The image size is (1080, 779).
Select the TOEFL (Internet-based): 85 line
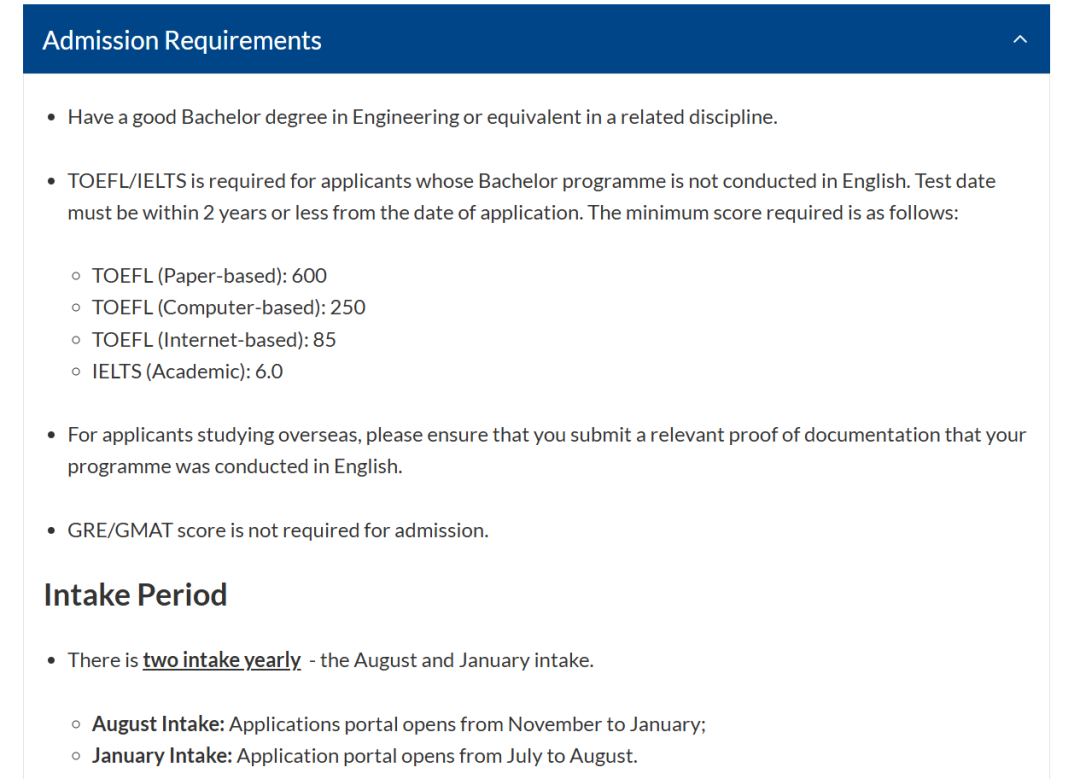[214, 339]
